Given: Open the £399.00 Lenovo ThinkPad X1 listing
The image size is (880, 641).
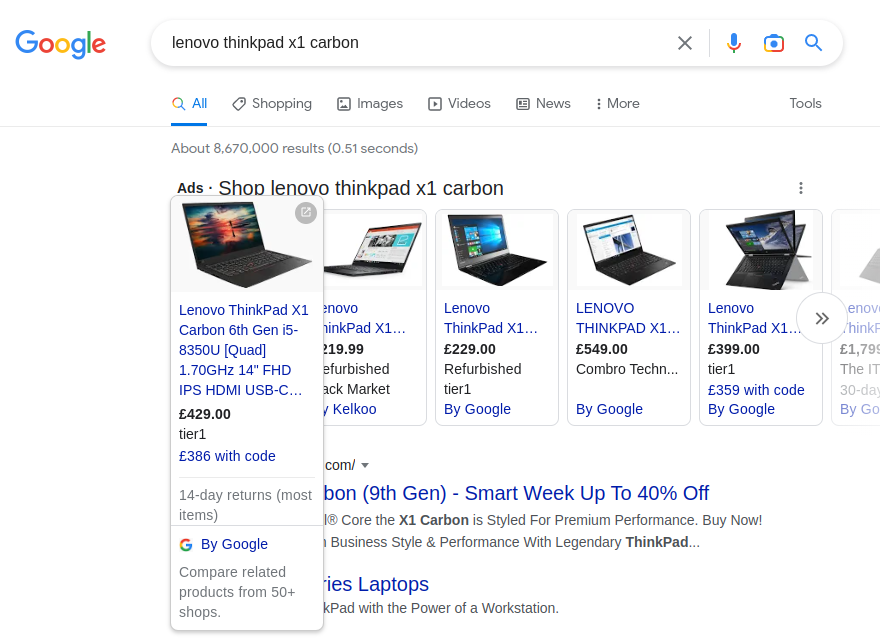Looking at the screenshot, I should pos(754,318).
